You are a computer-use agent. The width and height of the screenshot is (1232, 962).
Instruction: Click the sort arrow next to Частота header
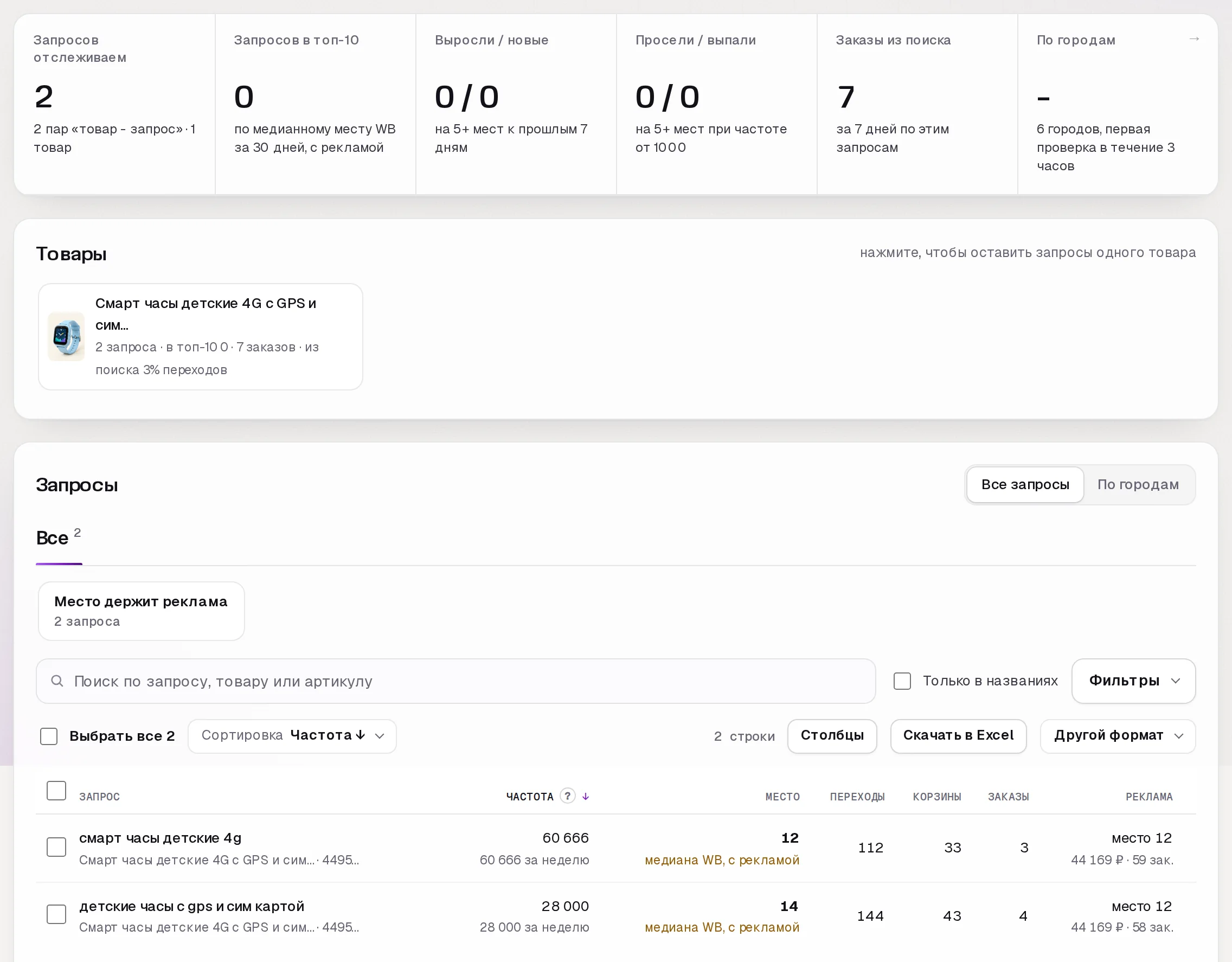tap(586, 796)
